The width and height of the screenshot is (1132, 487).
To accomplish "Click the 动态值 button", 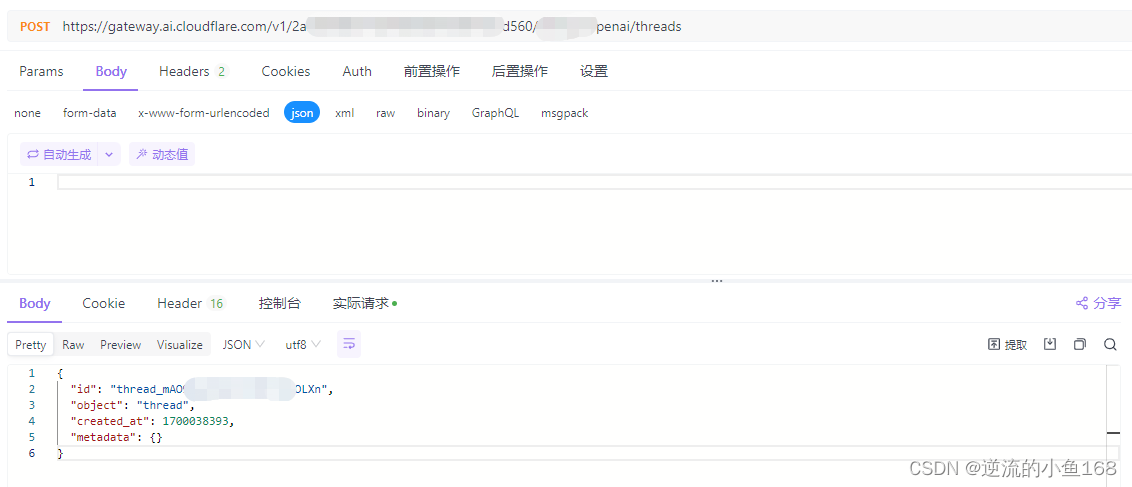I will coord(162,154).
